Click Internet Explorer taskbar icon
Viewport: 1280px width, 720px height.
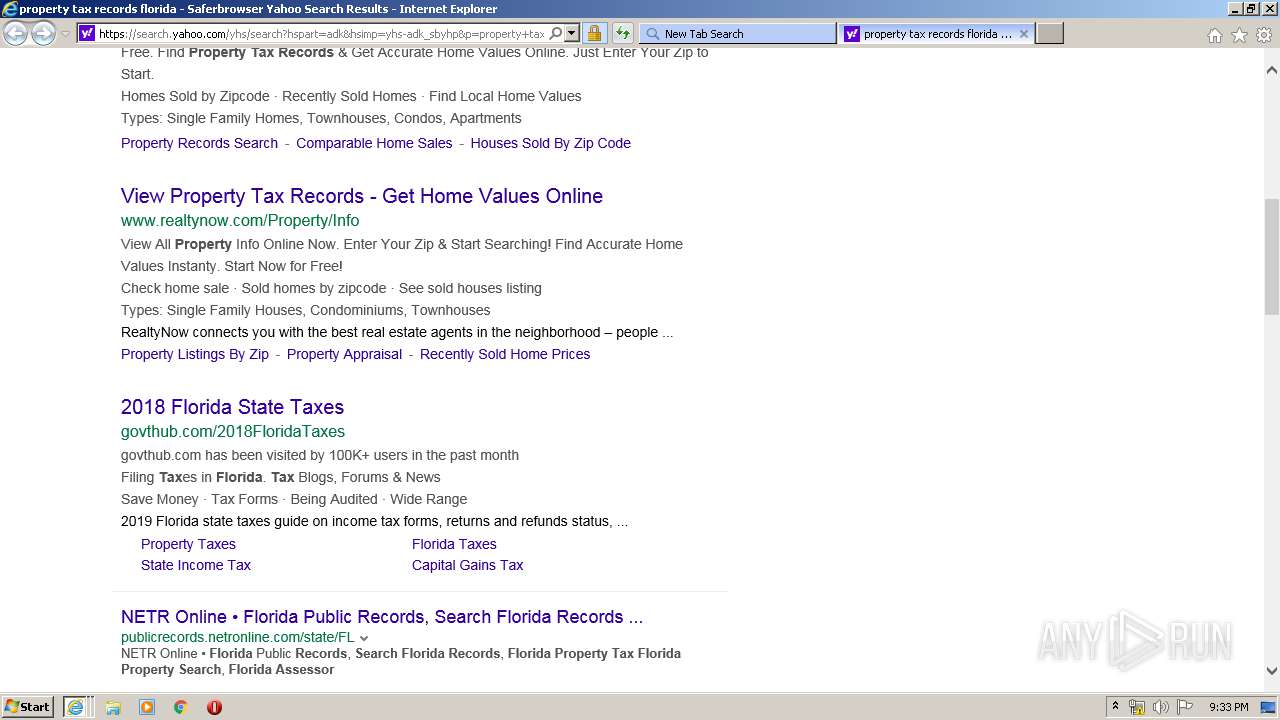(76, 706)
